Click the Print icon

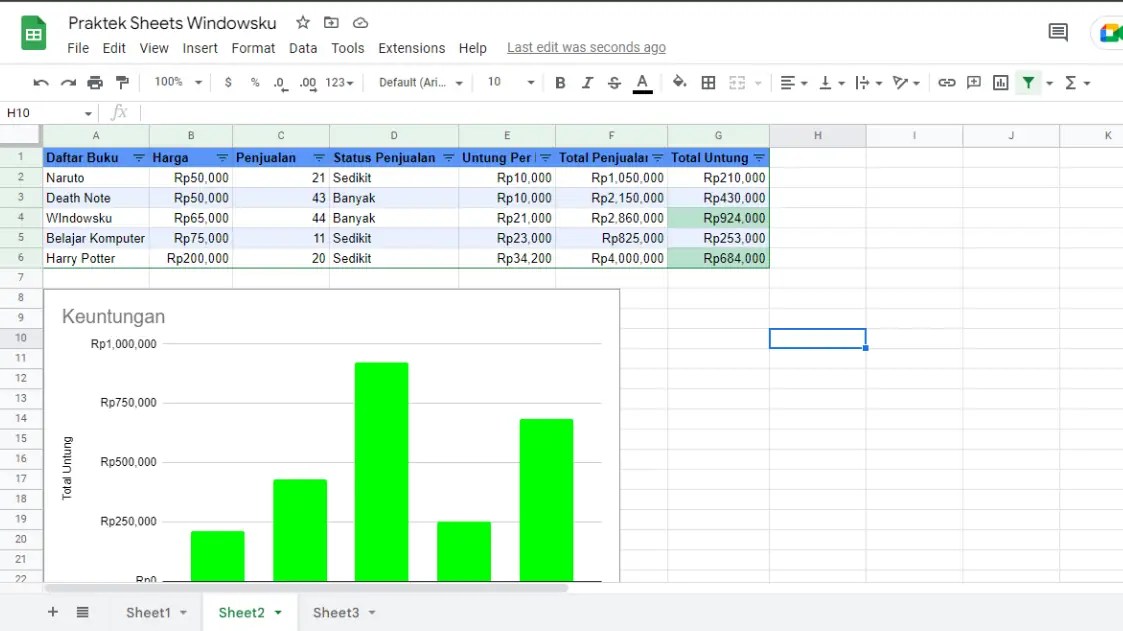95,83
